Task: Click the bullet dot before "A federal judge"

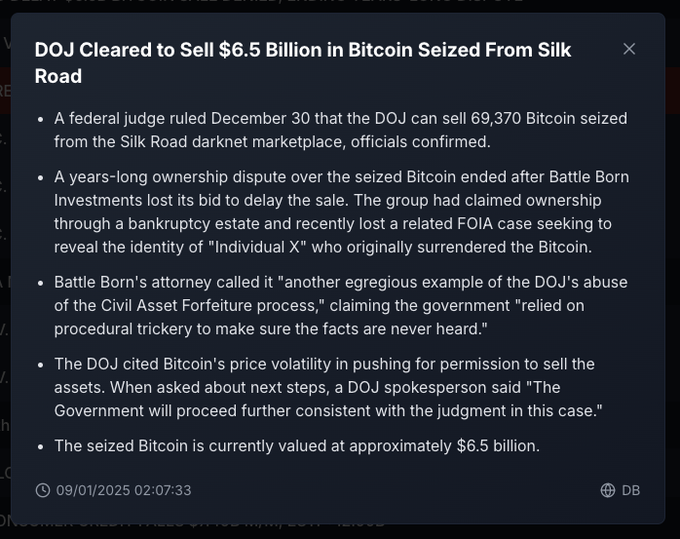Action: tap(40, 119)
